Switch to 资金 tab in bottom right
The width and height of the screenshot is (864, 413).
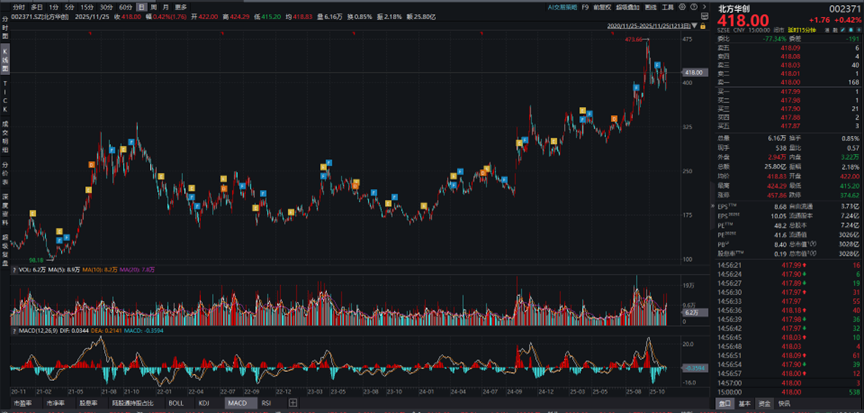click(765, 403)
